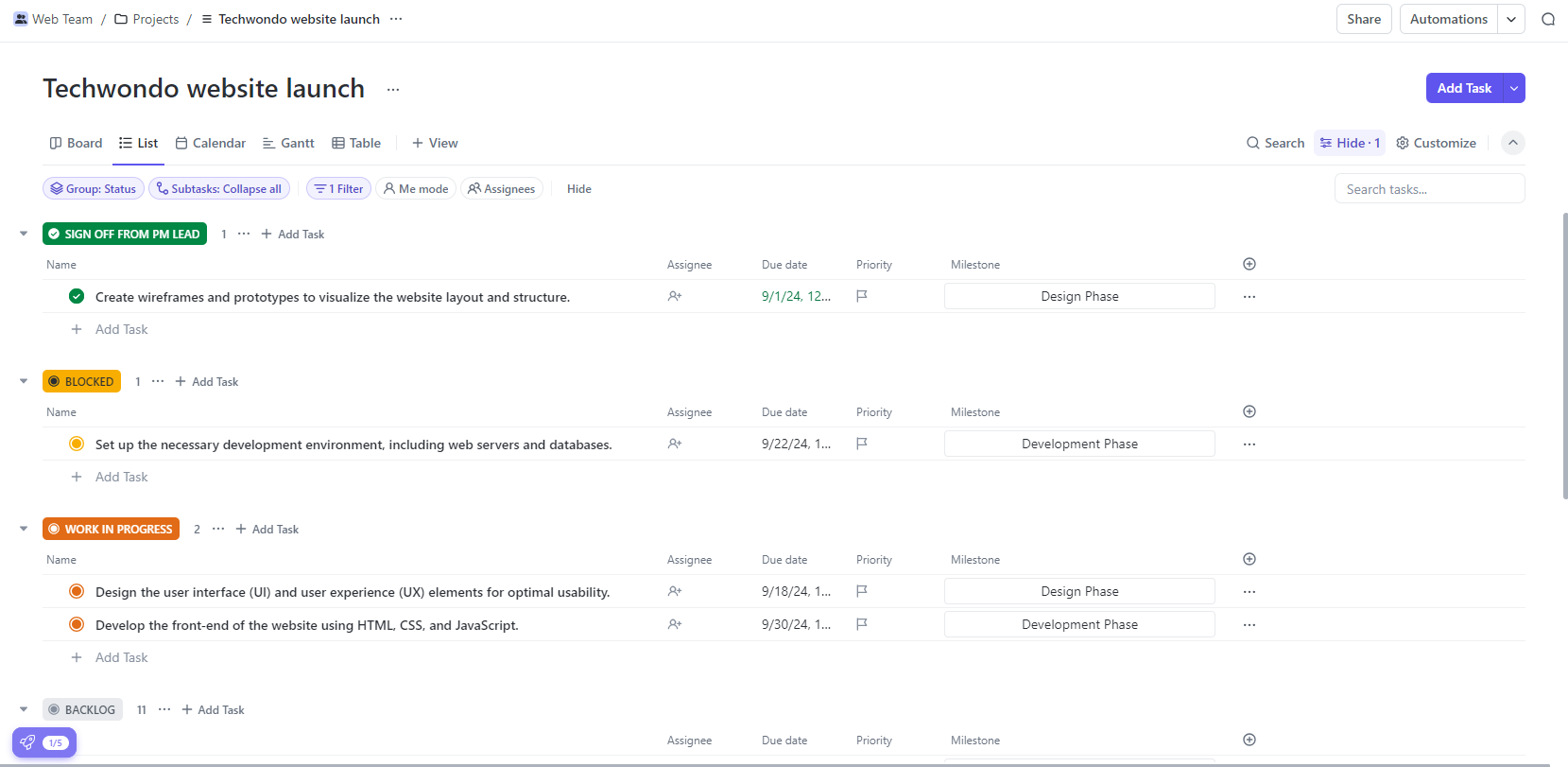Open the ellipsis menu beside breadcrumb title
The height and width of the screenshot is (767, 1568).
point(396,19)
